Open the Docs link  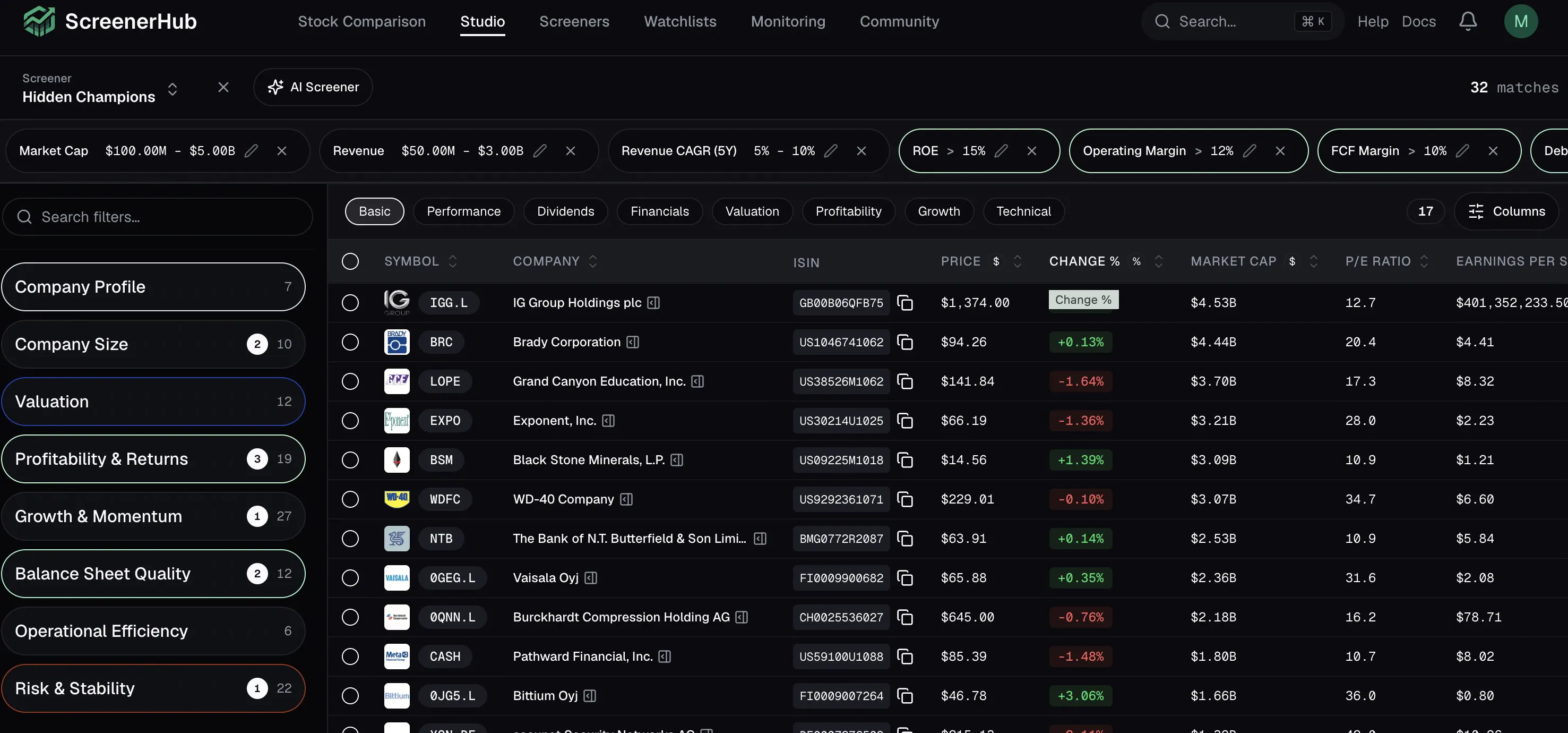point(1418,21)
